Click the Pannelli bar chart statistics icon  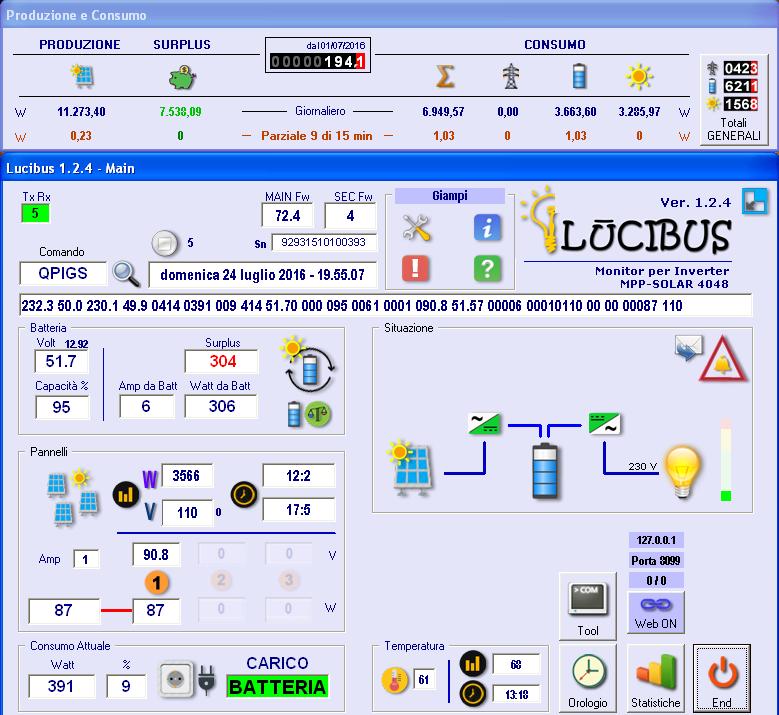tap(126, 494)
